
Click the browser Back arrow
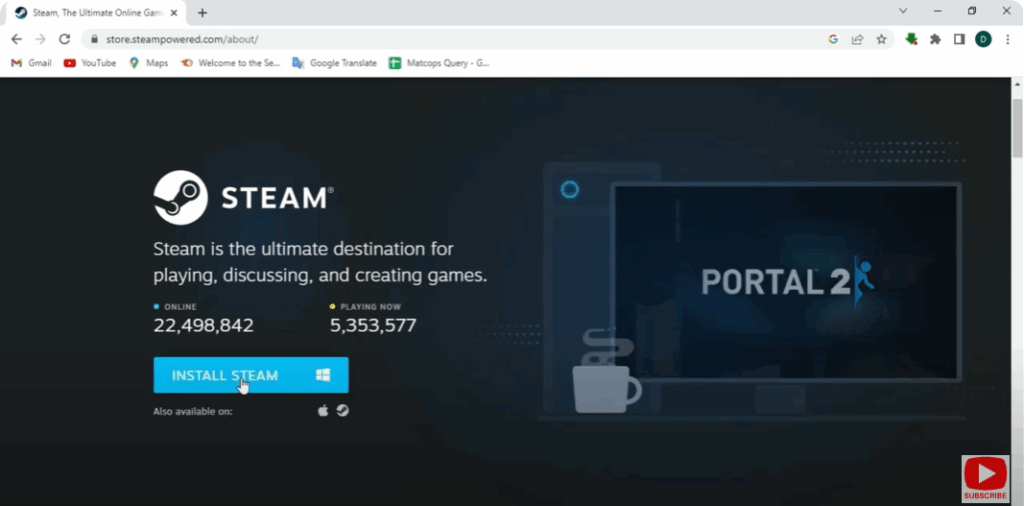point(17,39)
